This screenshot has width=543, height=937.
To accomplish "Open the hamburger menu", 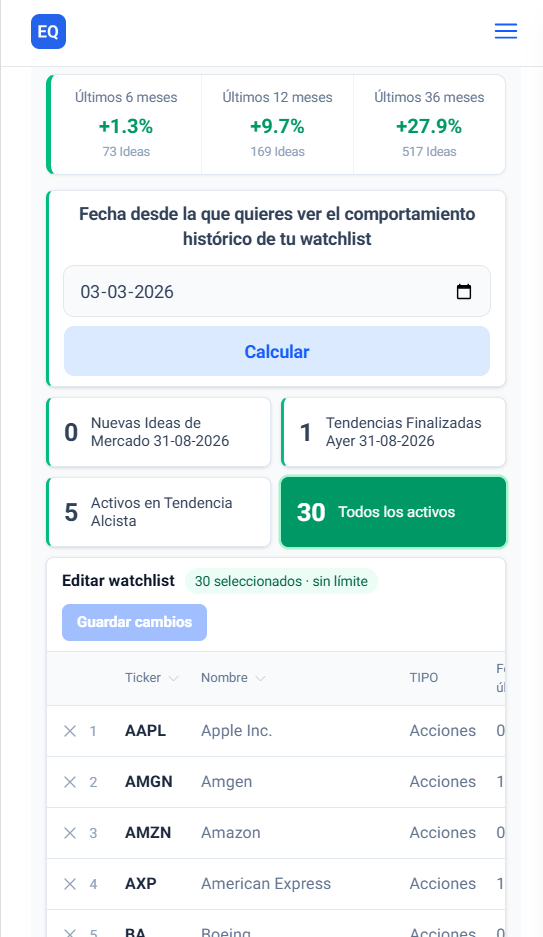I will coord(505,31).
